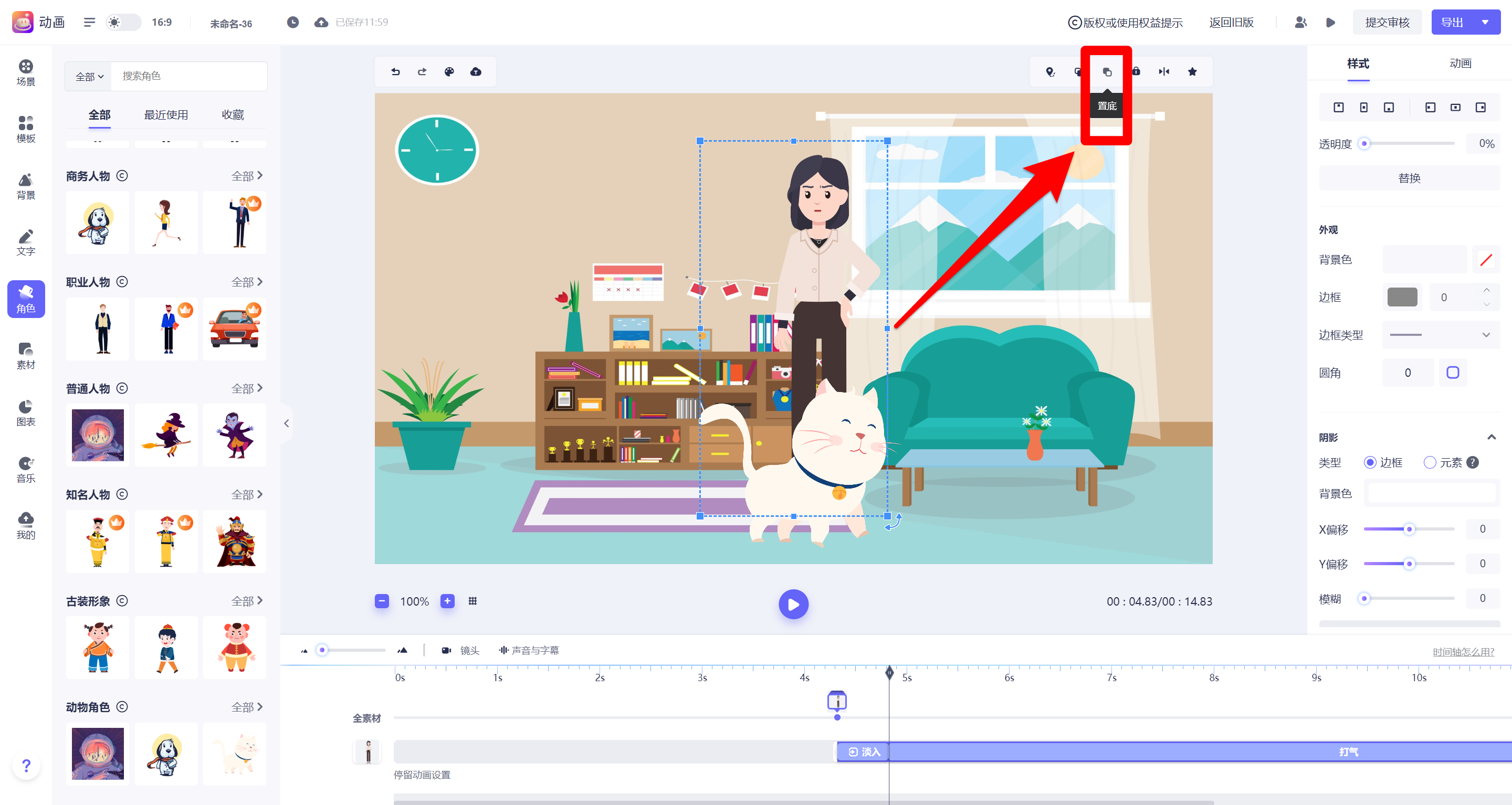The height and width of the screenshot is (805, 1512).
Task: Open the 图表 (Chart) sidebar panel
Action: [26, 413]
